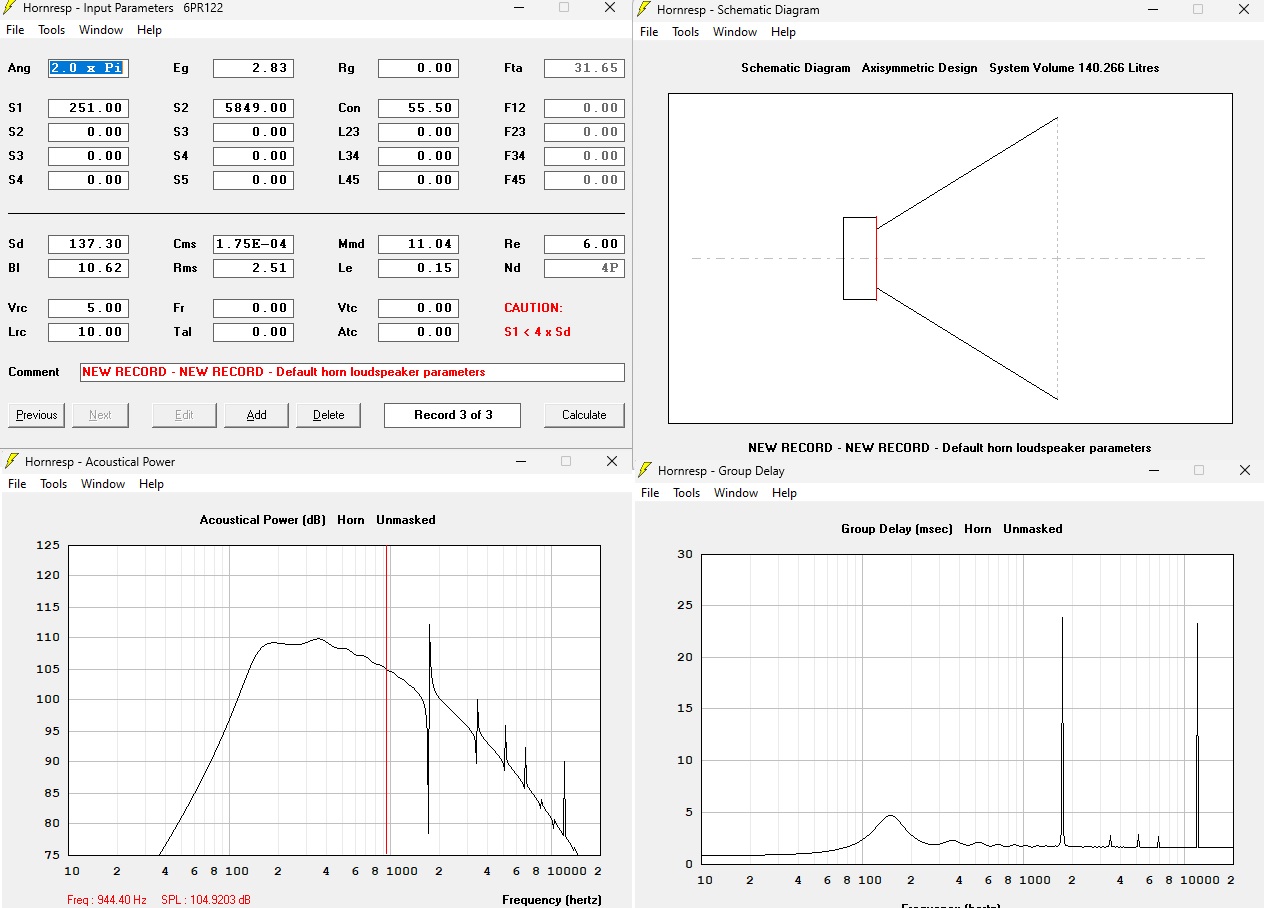Viewport: 1264px width, 908px height.
Task: Open Window menu in Acoustical Power window
Action: (x=103, y=484)
